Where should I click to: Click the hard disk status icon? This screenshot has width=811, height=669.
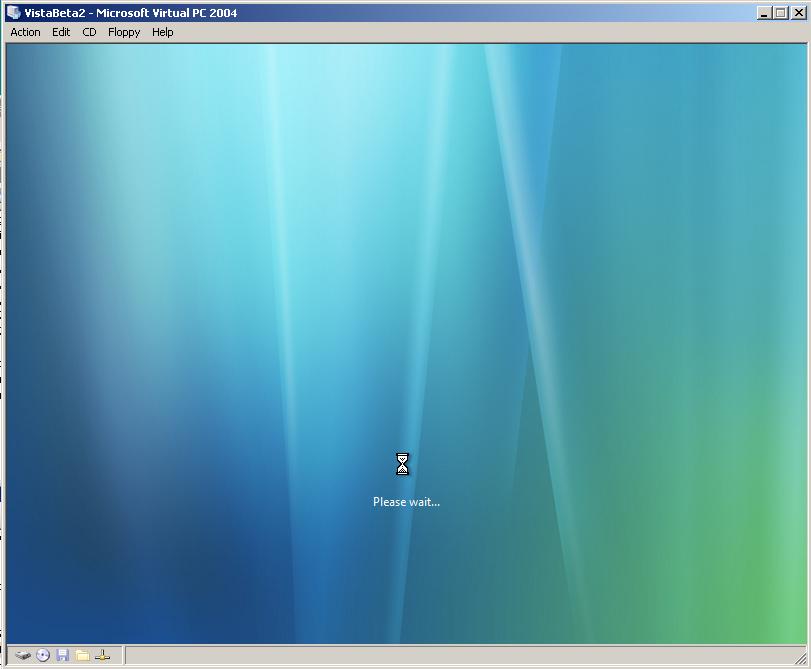click(x=23, y=656)
